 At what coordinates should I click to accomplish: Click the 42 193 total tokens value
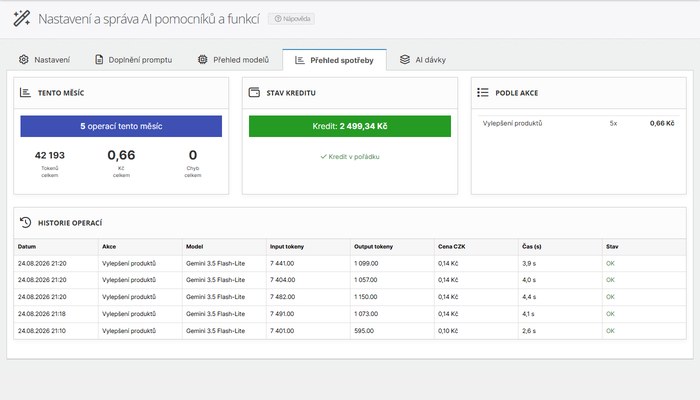tap(50, 155)
